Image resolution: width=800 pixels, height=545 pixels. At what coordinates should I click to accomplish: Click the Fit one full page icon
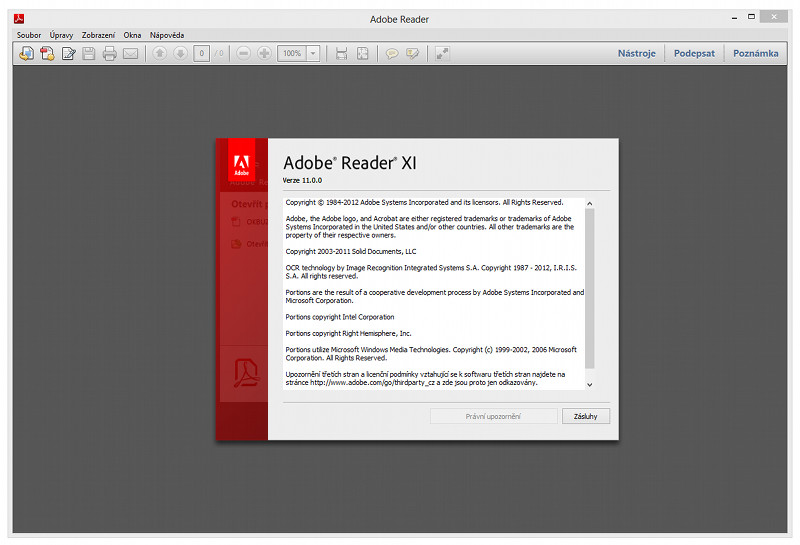[362, 53]
